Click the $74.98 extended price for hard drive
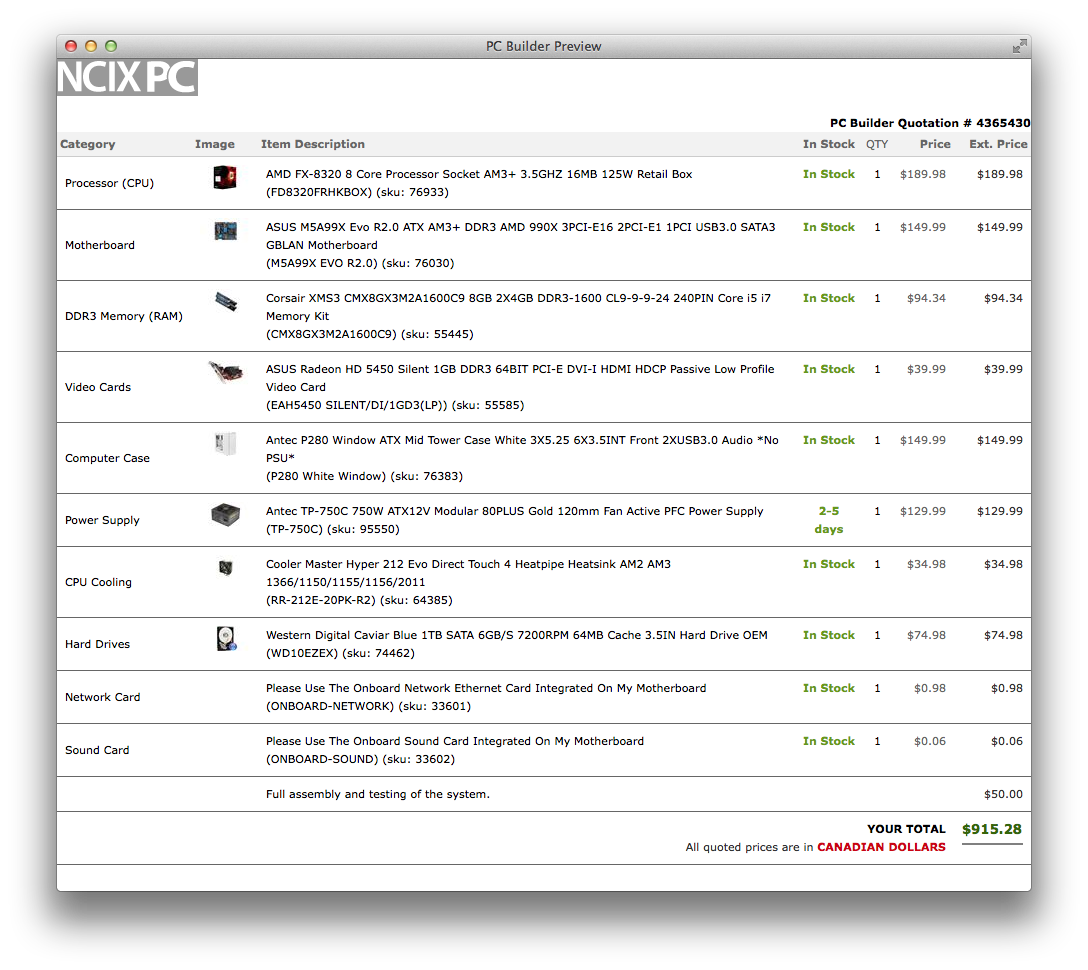 (1003, 635)
